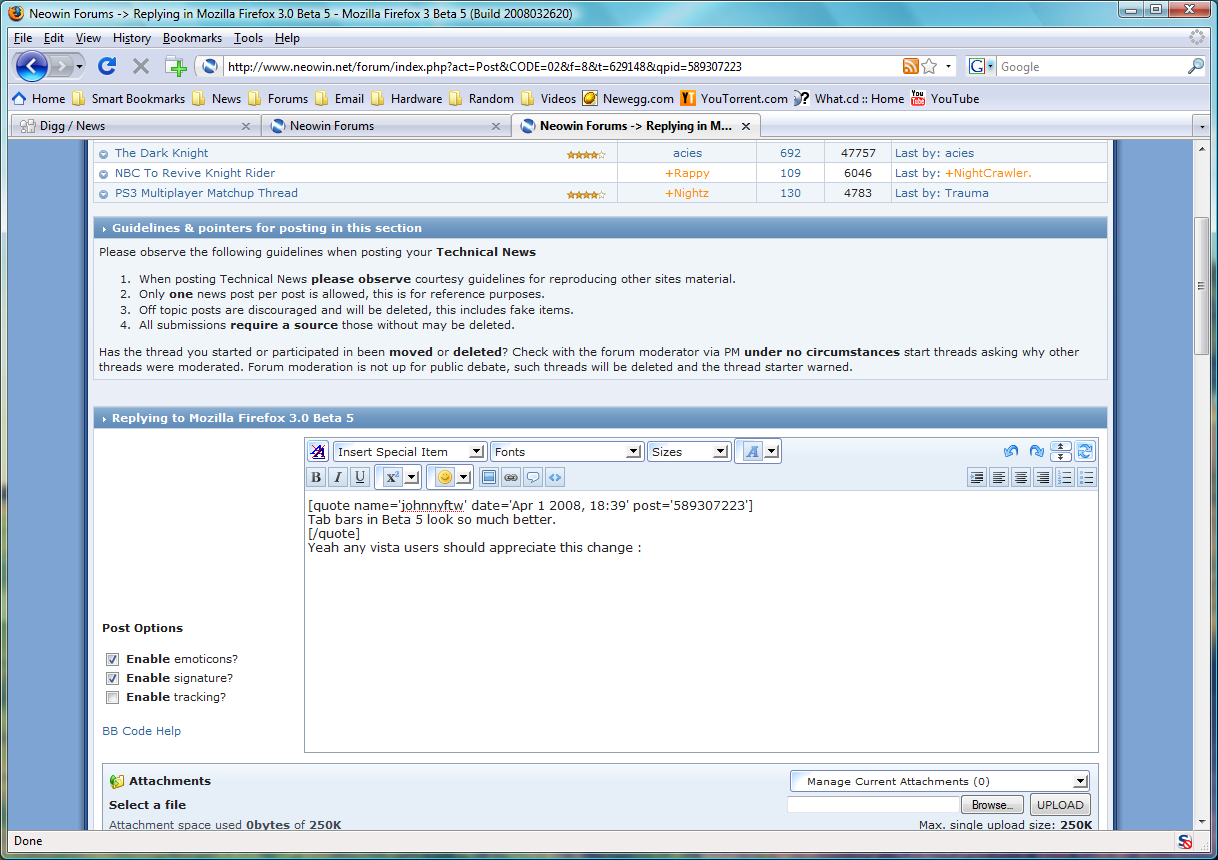This screenshot has width=1218, height=860.
Task: Apply italic formatting in the editor
Action: (338, 478)
